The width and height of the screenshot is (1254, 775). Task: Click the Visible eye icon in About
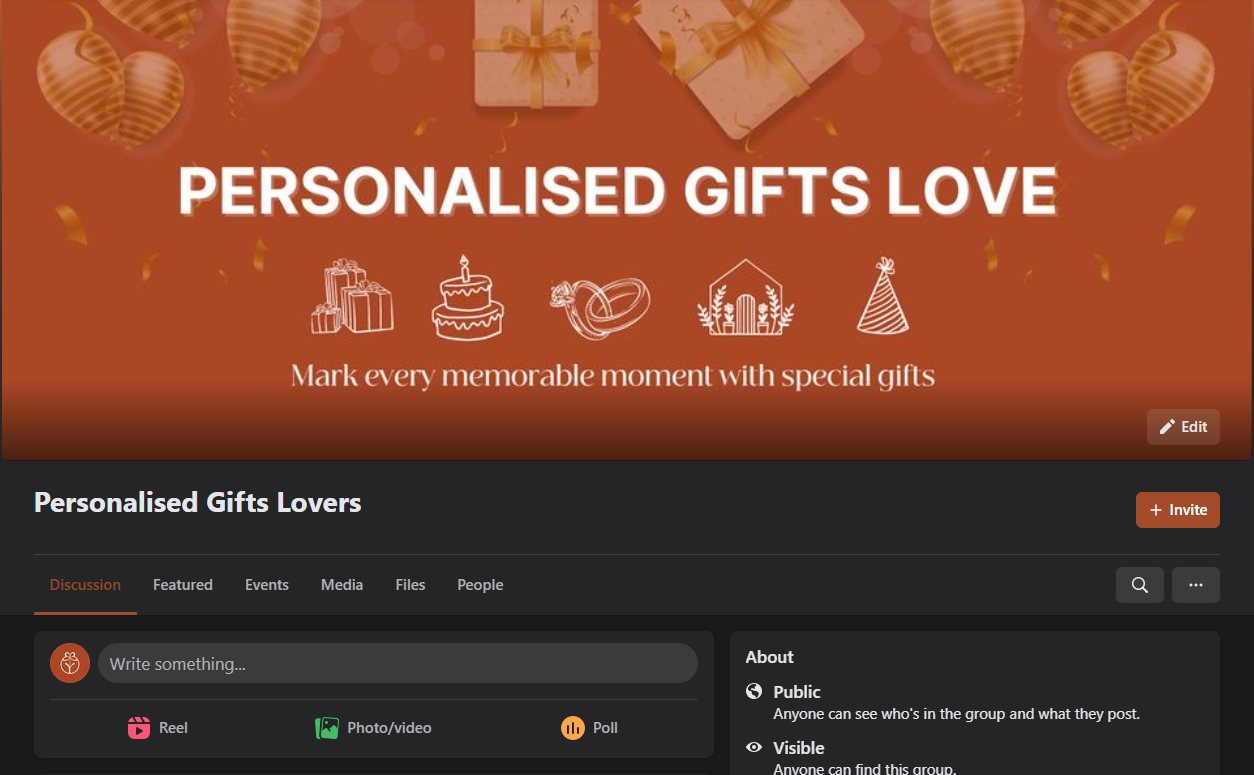[755, 747]
